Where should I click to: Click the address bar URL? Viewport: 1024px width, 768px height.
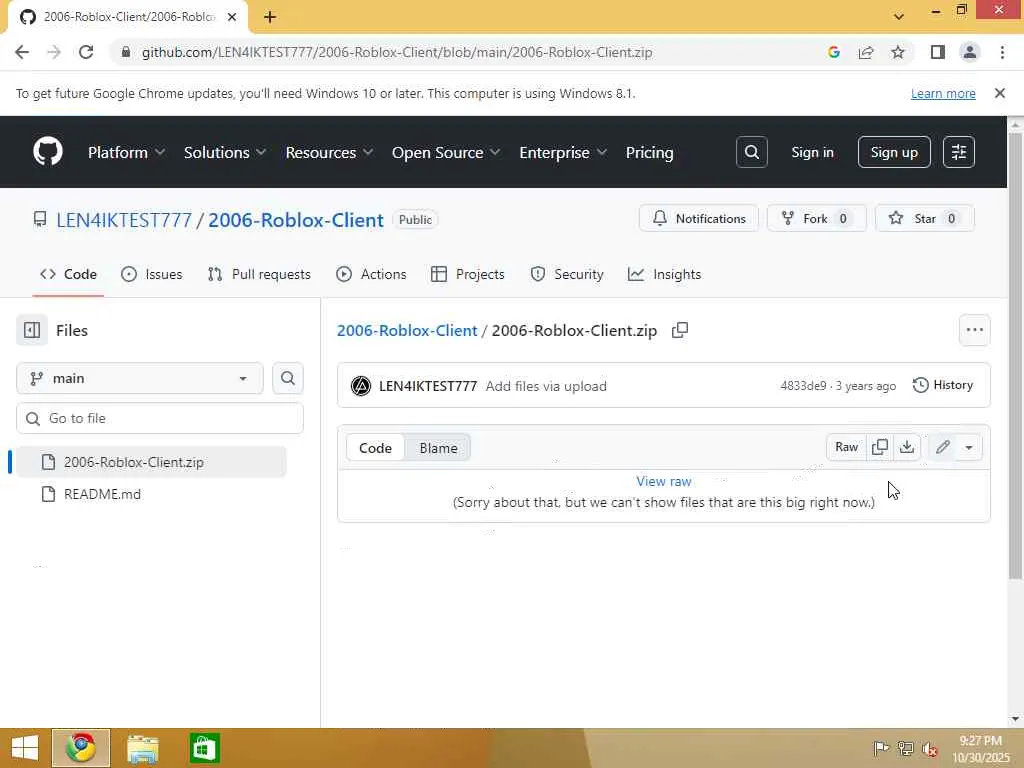pyautogui.click(x=397, y=52)
